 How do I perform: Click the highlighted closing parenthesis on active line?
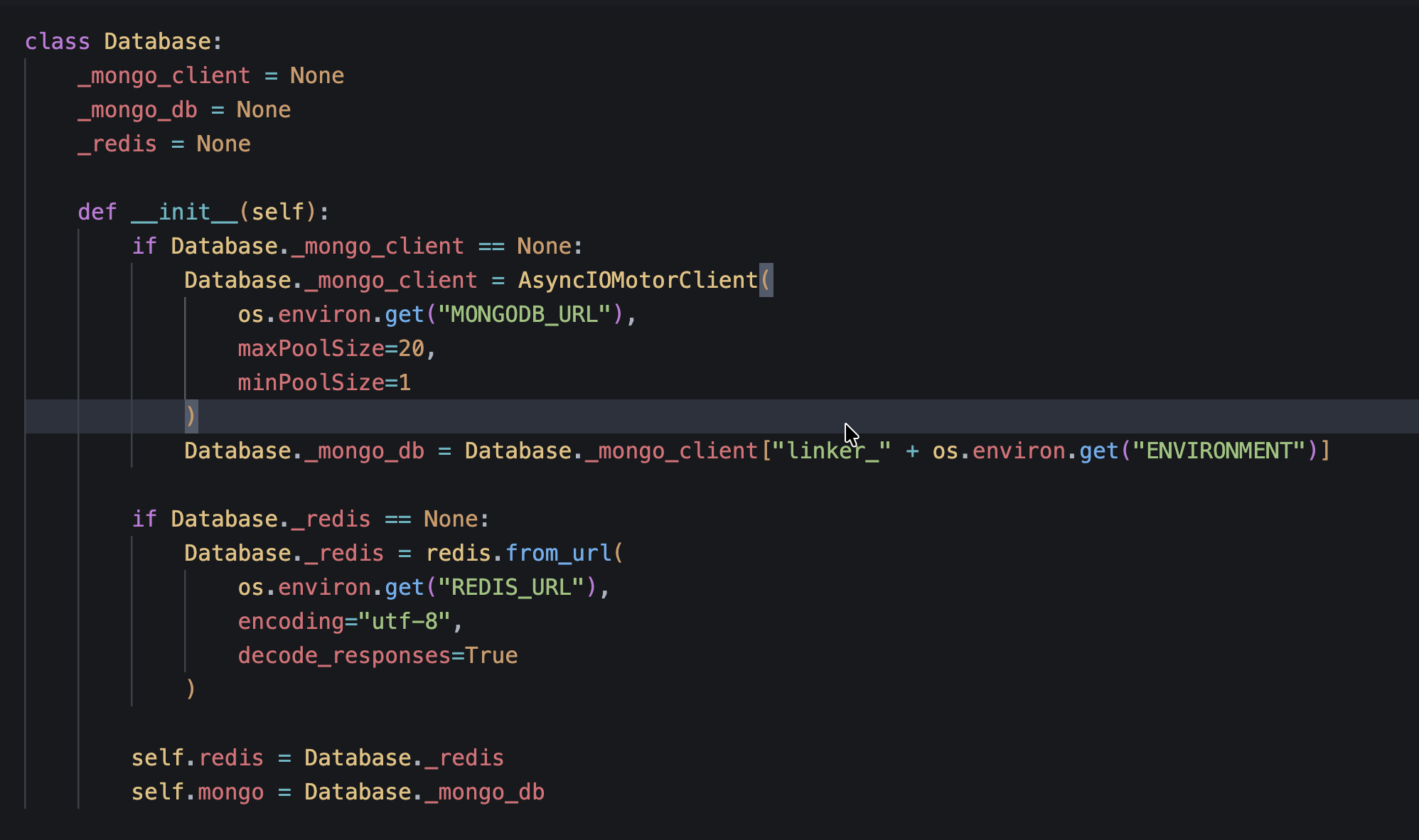click(191, 416)
